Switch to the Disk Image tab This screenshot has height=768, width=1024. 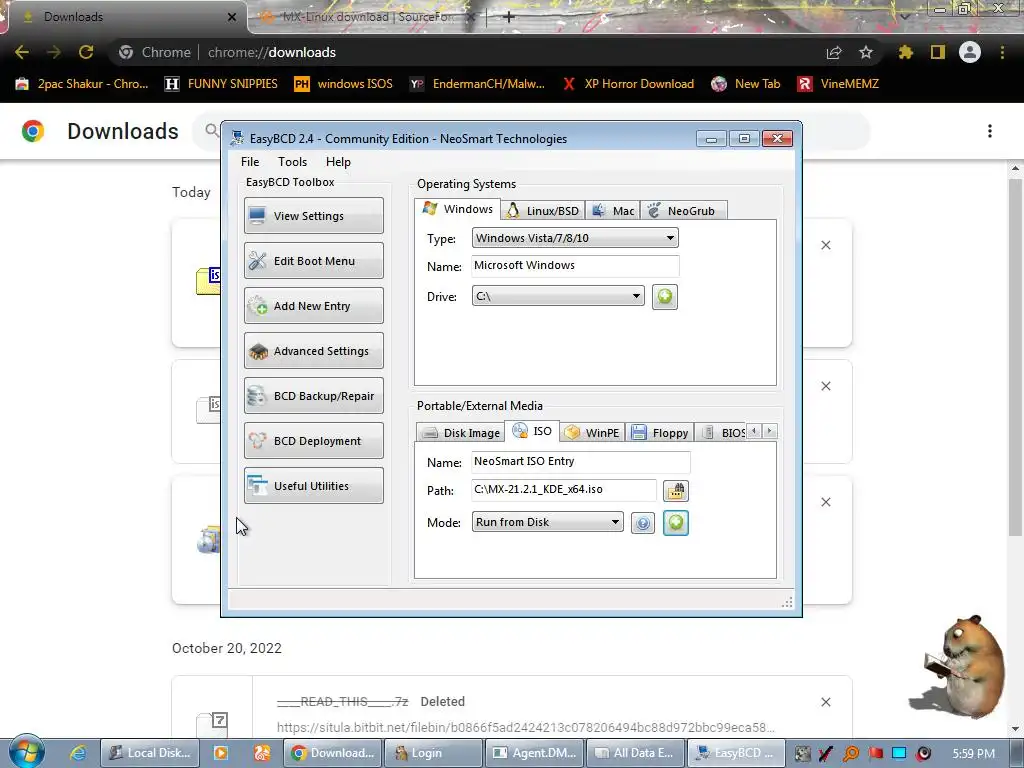coord(460,432)
